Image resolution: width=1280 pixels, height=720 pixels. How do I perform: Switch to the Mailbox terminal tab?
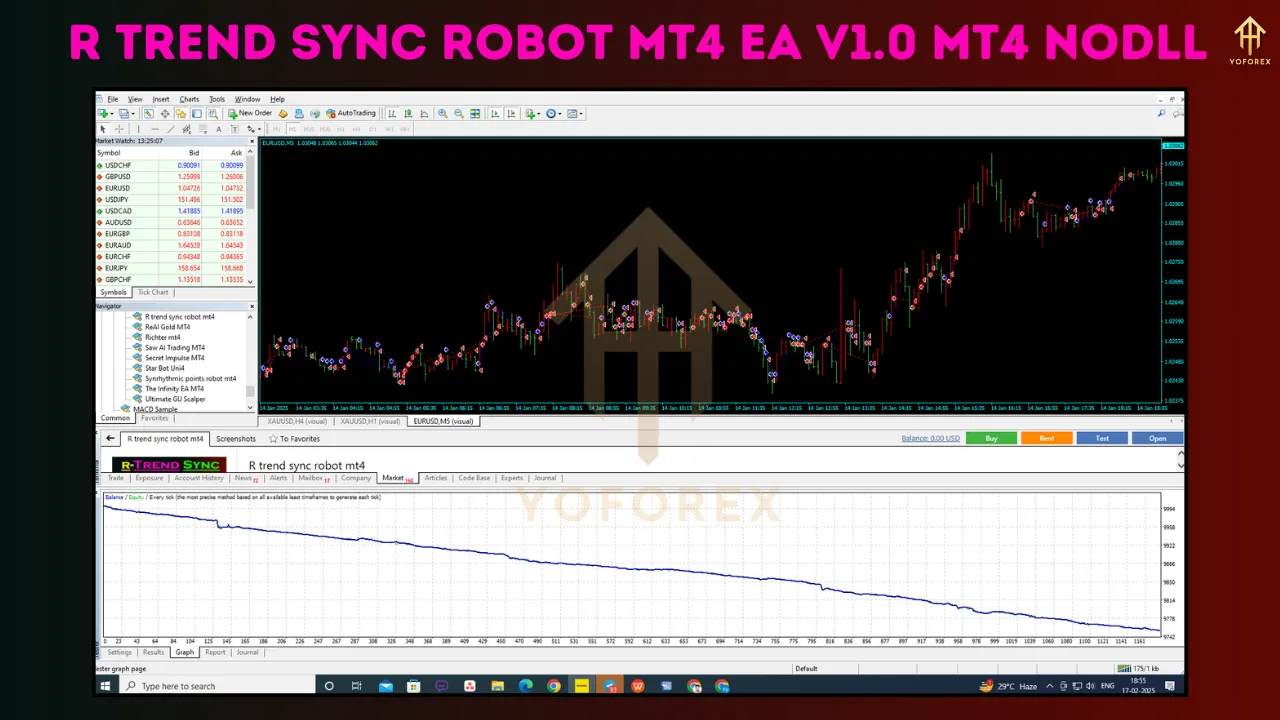pyautogui.click(x=313, y=478)
